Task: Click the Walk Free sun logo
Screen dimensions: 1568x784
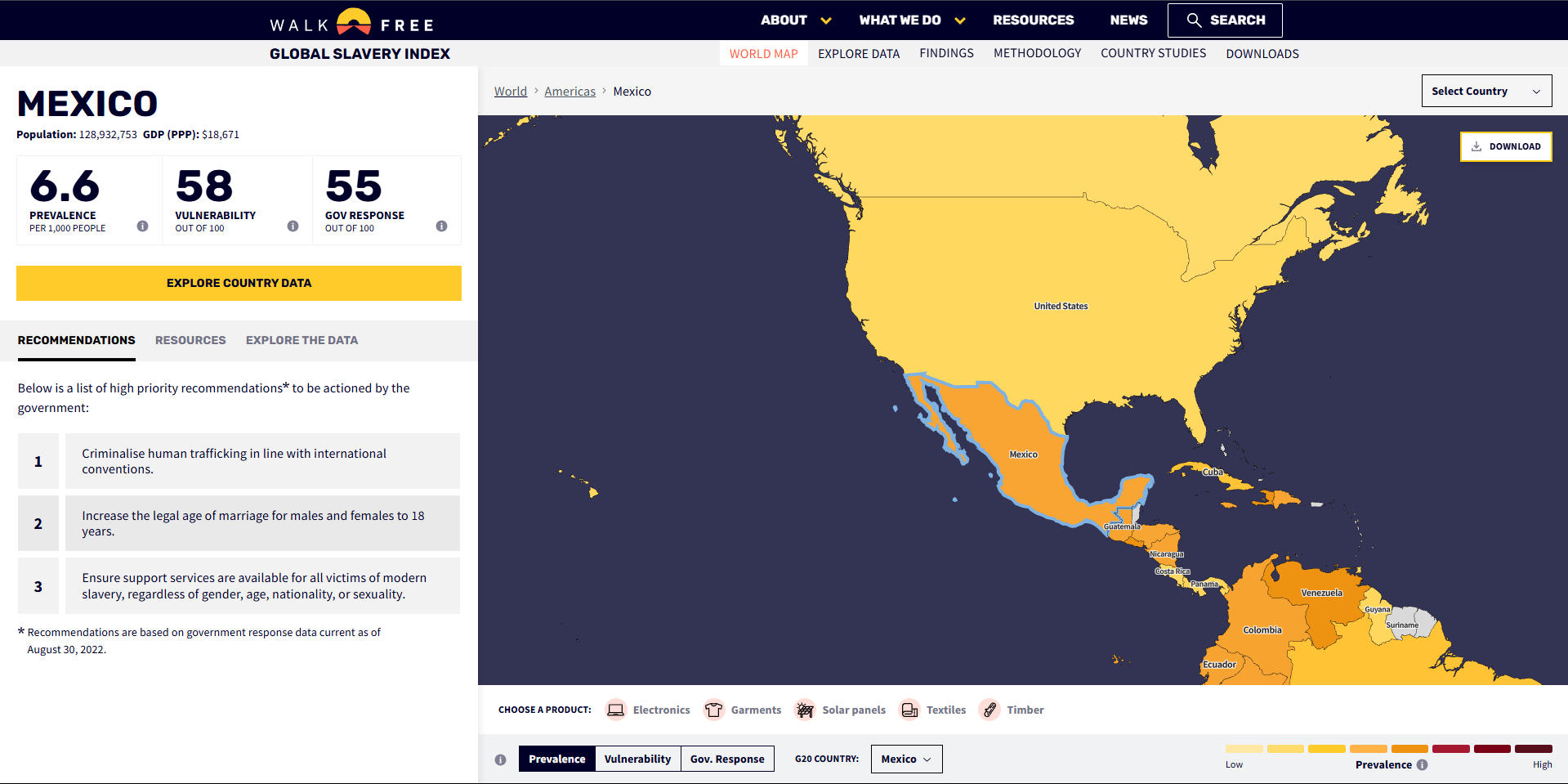Action: tap(354, 21)
